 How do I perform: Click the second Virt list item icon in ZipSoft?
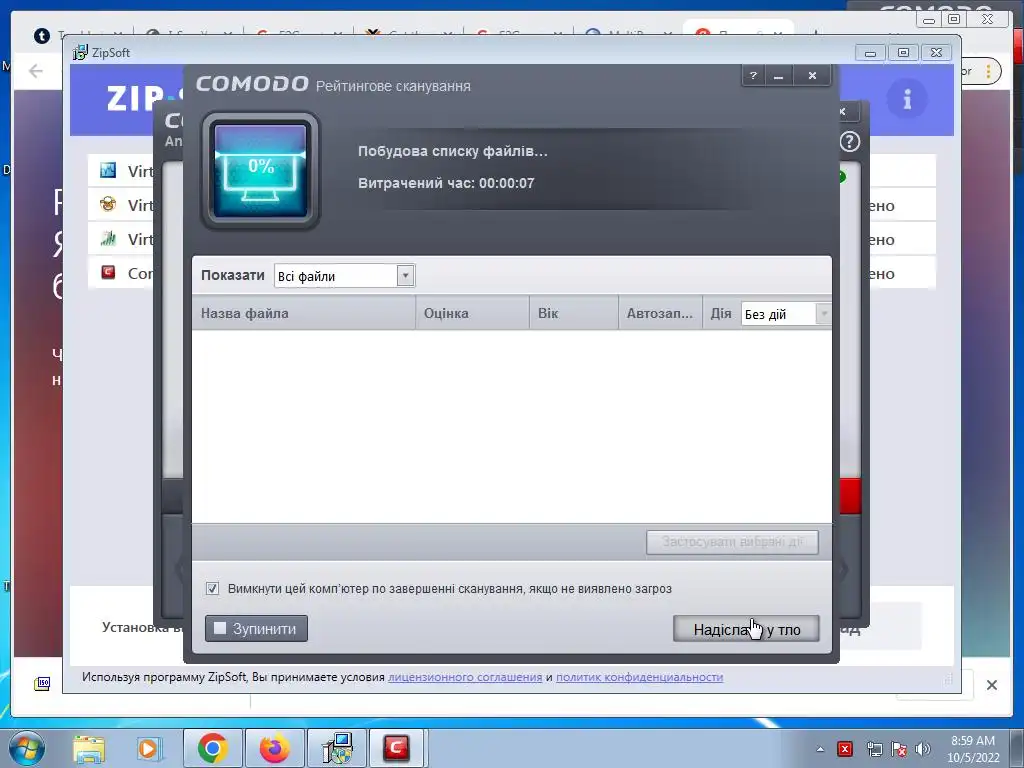coord(108,204)
